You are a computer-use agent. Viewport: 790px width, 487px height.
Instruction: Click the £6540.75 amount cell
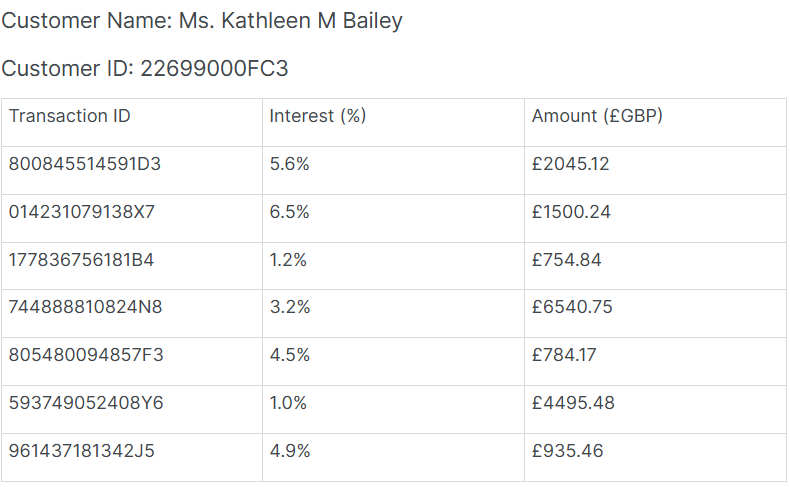click(572, 308)
